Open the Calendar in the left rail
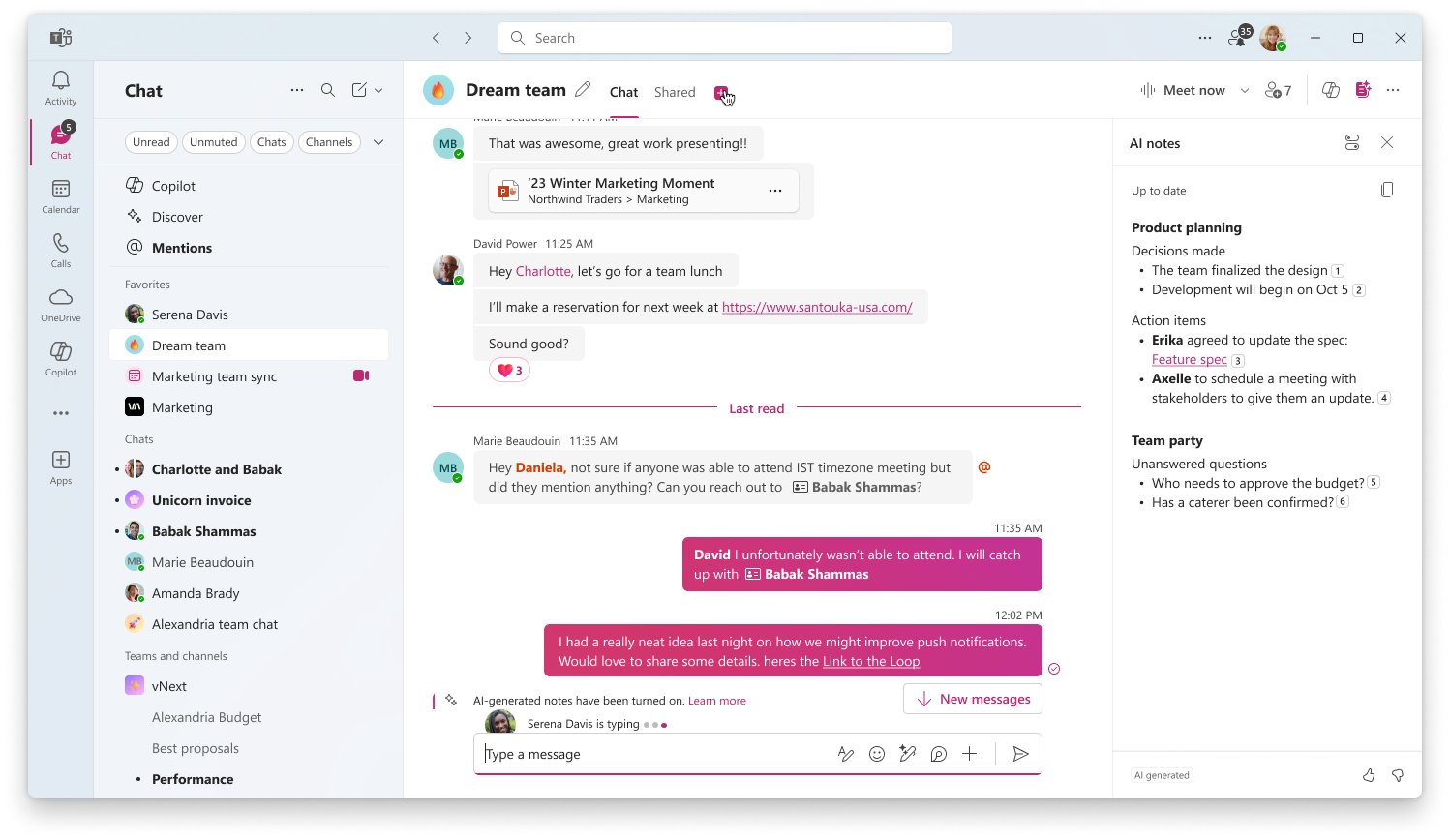 61,196
